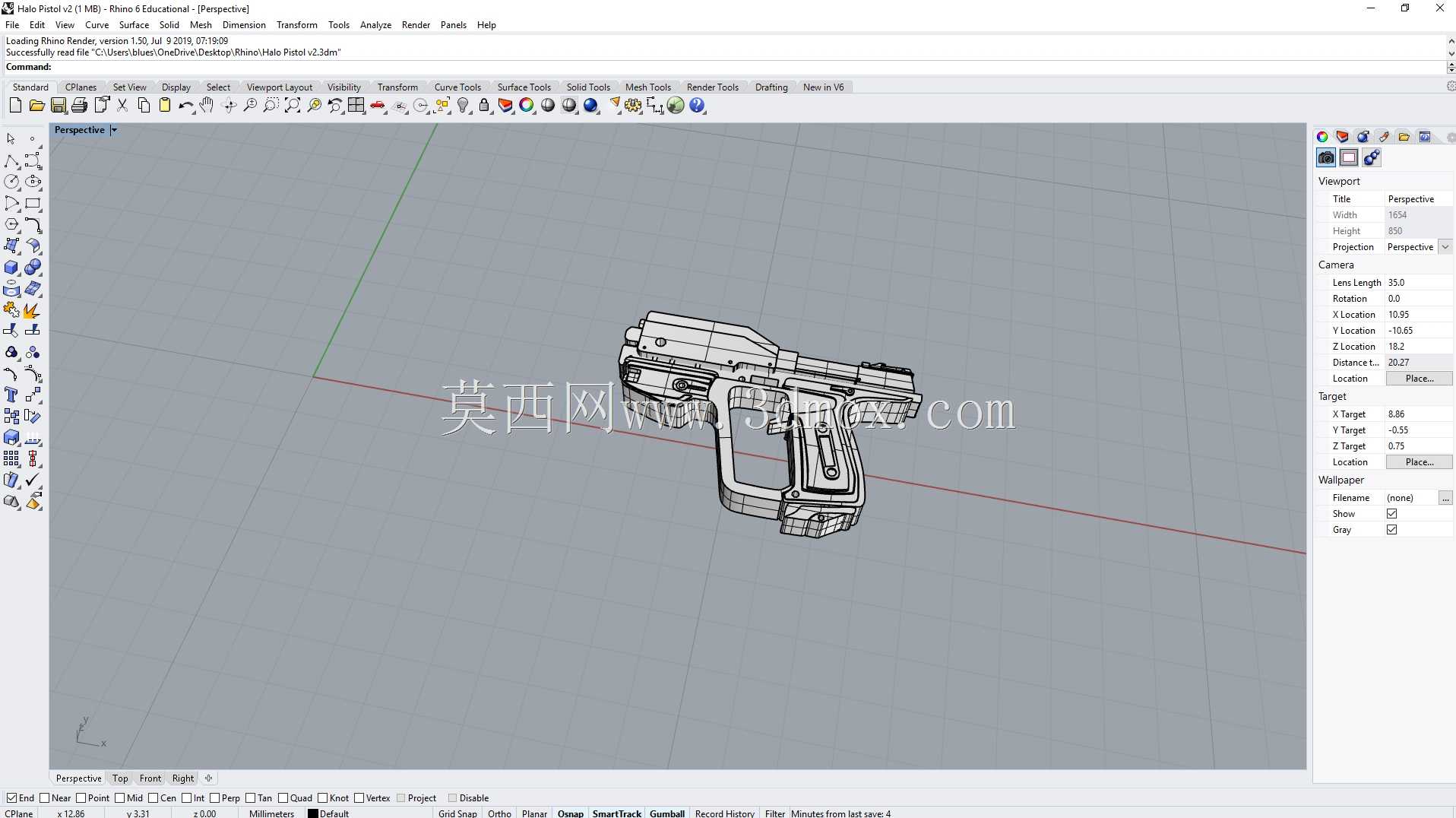Image resolution: width=1456 pixels, height=818 pixels.
Task: Click Place button for Camera Location
Action: 1419,379
